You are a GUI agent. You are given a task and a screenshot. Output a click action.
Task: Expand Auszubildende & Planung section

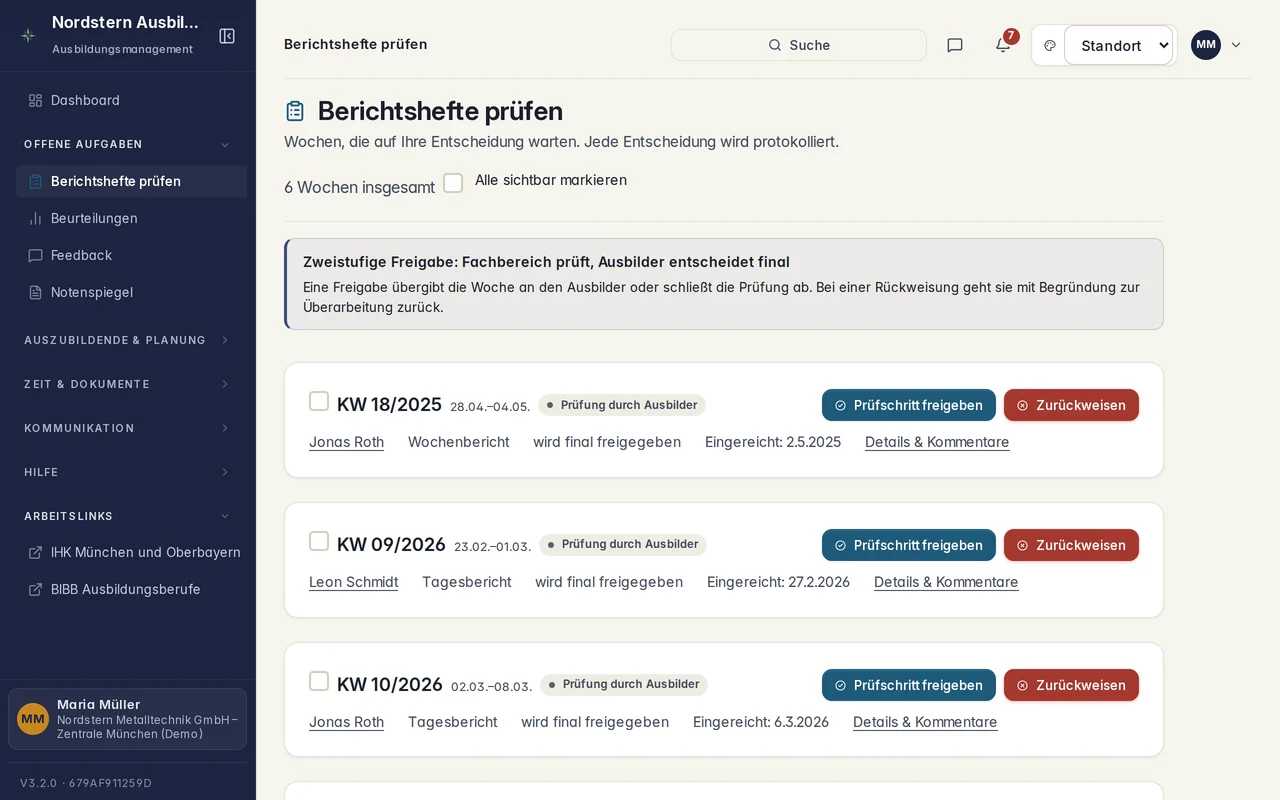coord(127,340)
